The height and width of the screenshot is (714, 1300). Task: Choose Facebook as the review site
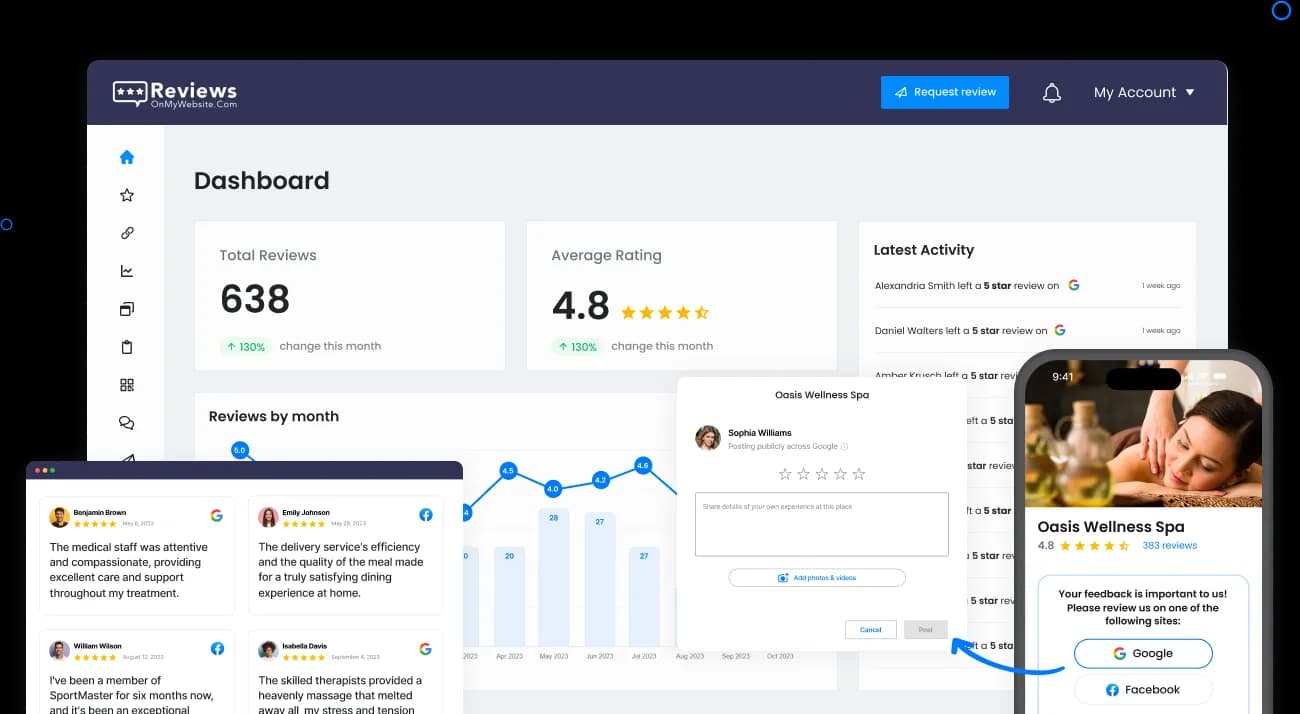[1142, 690]
